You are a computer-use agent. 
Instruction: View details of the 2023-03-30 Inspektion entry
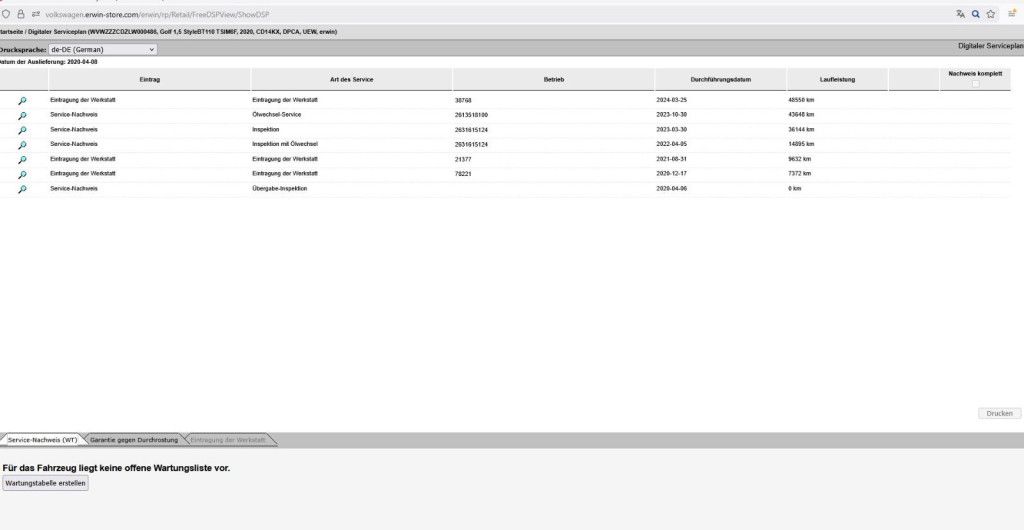(x=22, y=130)
